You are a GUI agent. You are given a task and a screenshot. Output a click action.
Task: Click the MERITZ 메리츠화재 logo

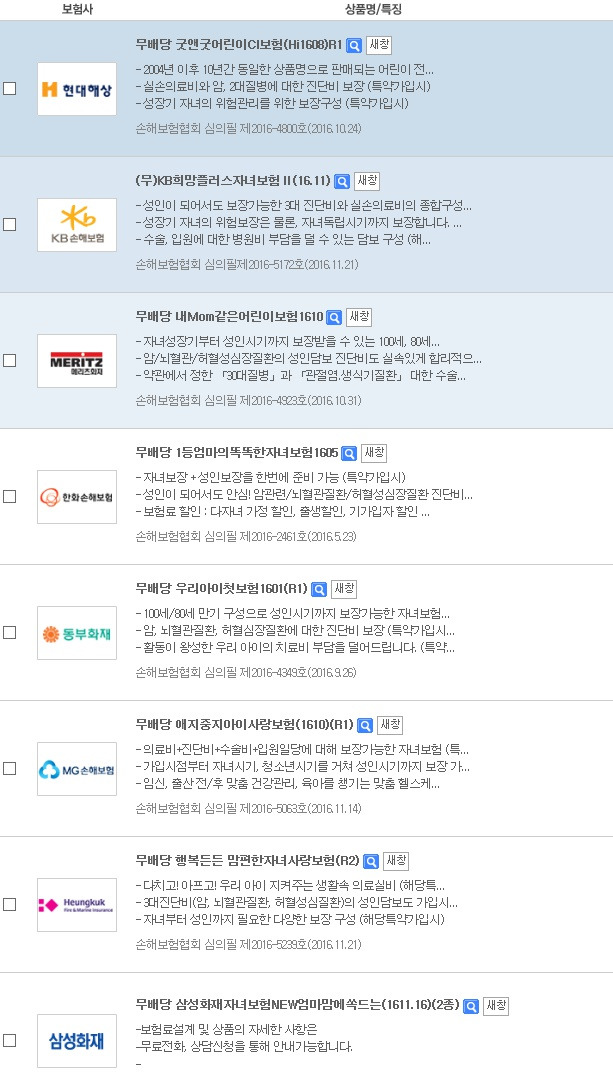click(x=77, y=361)
